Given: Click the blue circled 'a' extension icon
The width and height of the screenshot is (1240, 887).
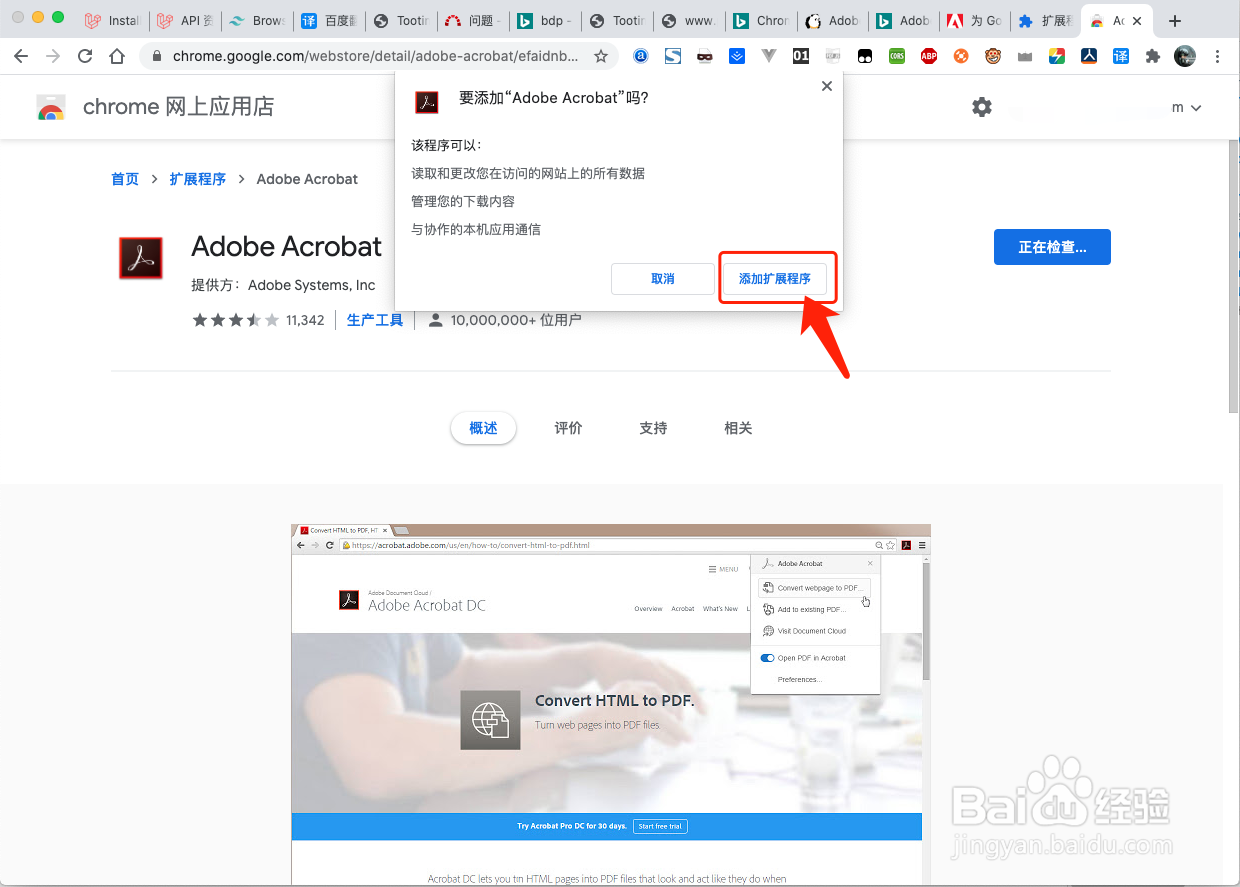Looking at the screenshot, I should tap(641, 57).
